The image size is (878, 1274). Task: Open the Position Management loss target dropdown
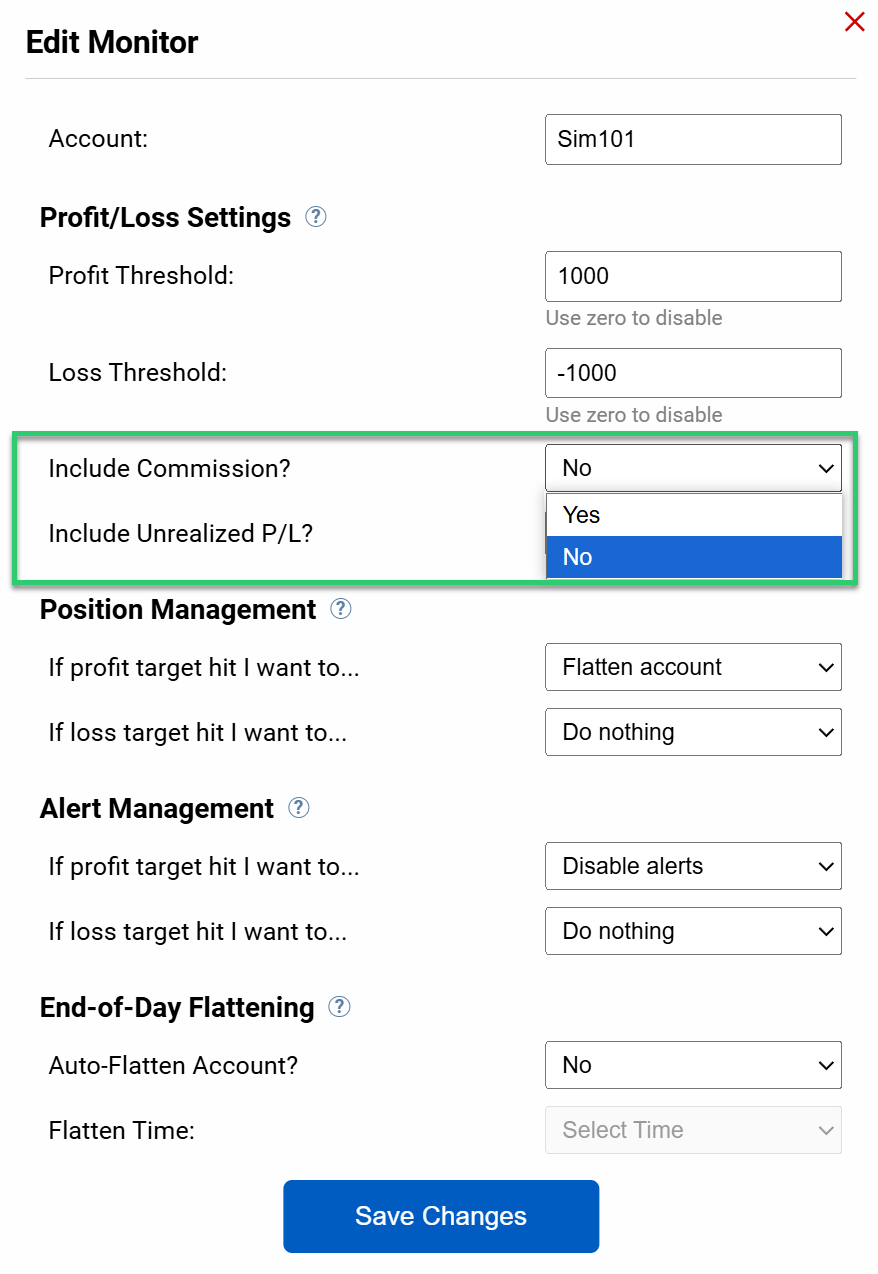(x=693, y=732)
